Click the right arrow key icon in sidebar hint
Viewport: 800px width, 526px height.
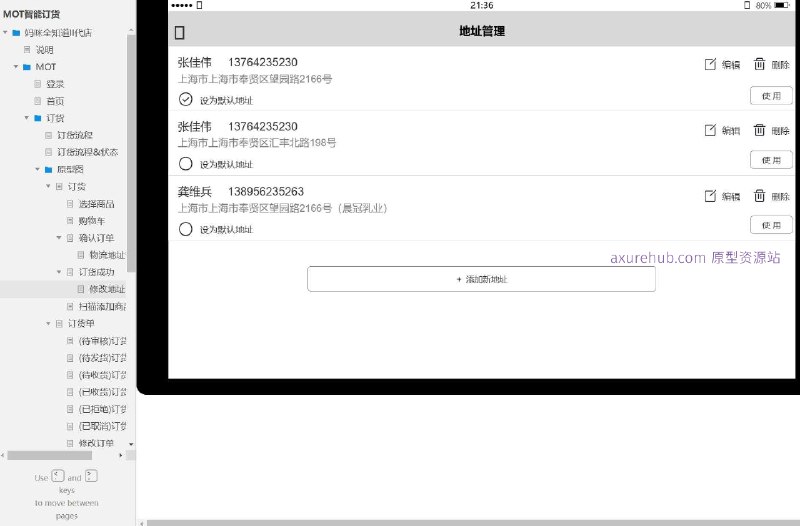click(x=91, y=476)
